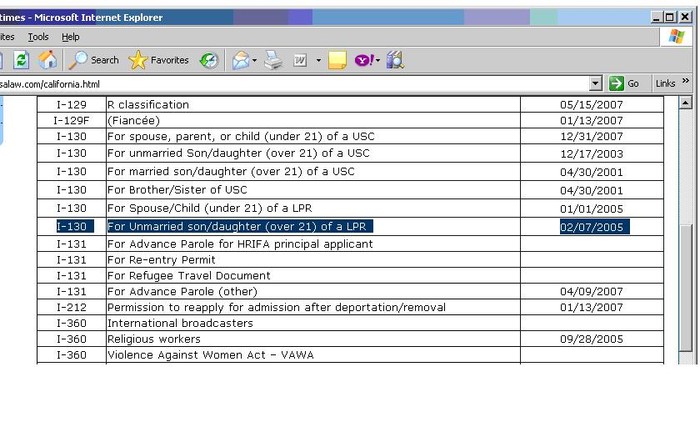Go to the Home page icon
The image size is (700, 427).
[47, 60]
